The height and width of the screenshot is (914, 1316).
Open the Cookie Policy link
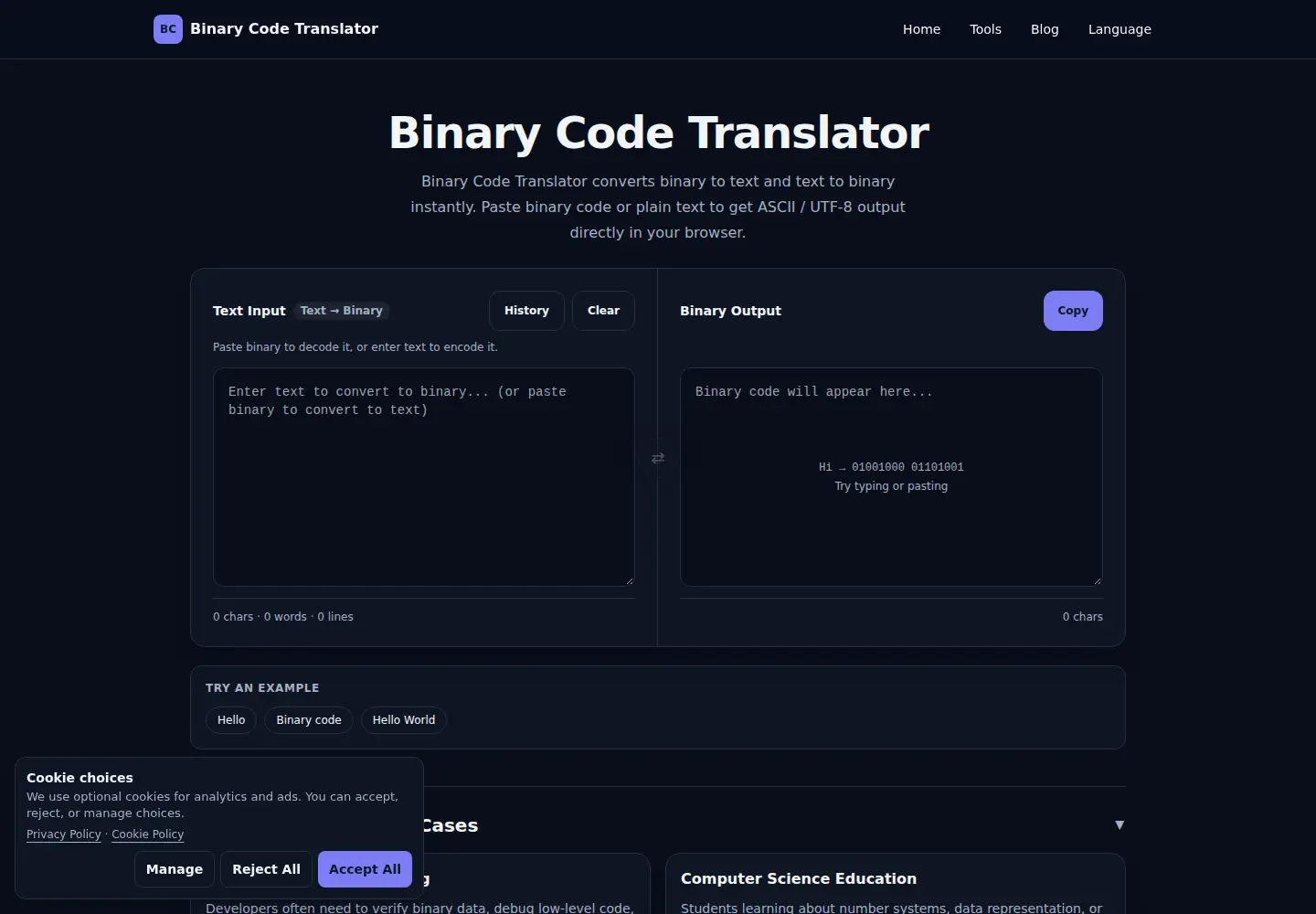147,834
